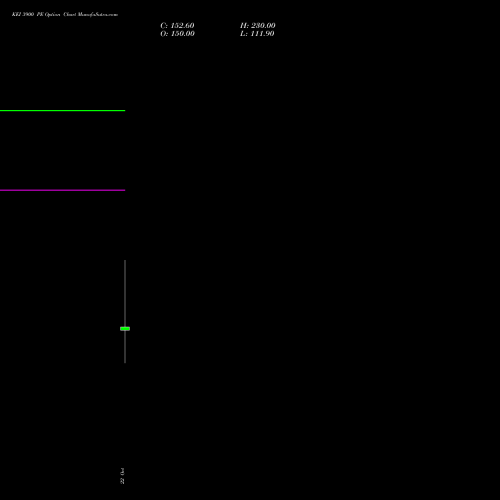Click the green horizontal indicator line
This screenshot has height=500, width=500.
(x=62, y=110)
